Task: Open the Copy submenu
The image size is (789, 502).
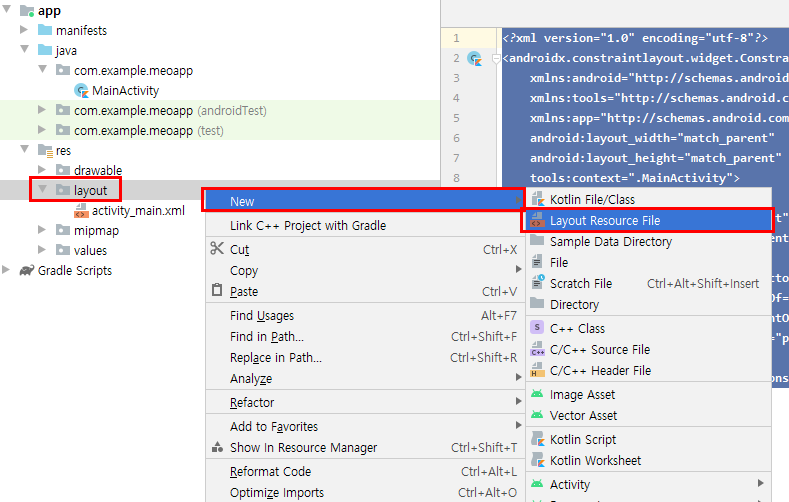Action: [x=364, y=270]
